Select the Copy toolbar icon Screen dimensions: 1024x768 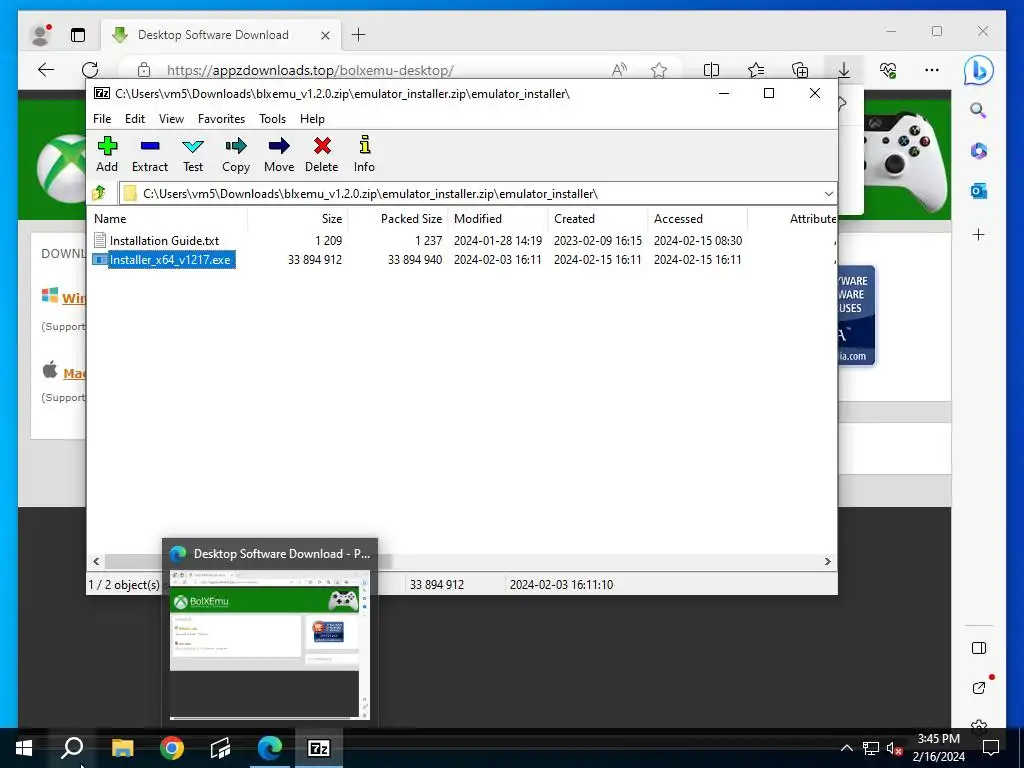pos(236,154)
